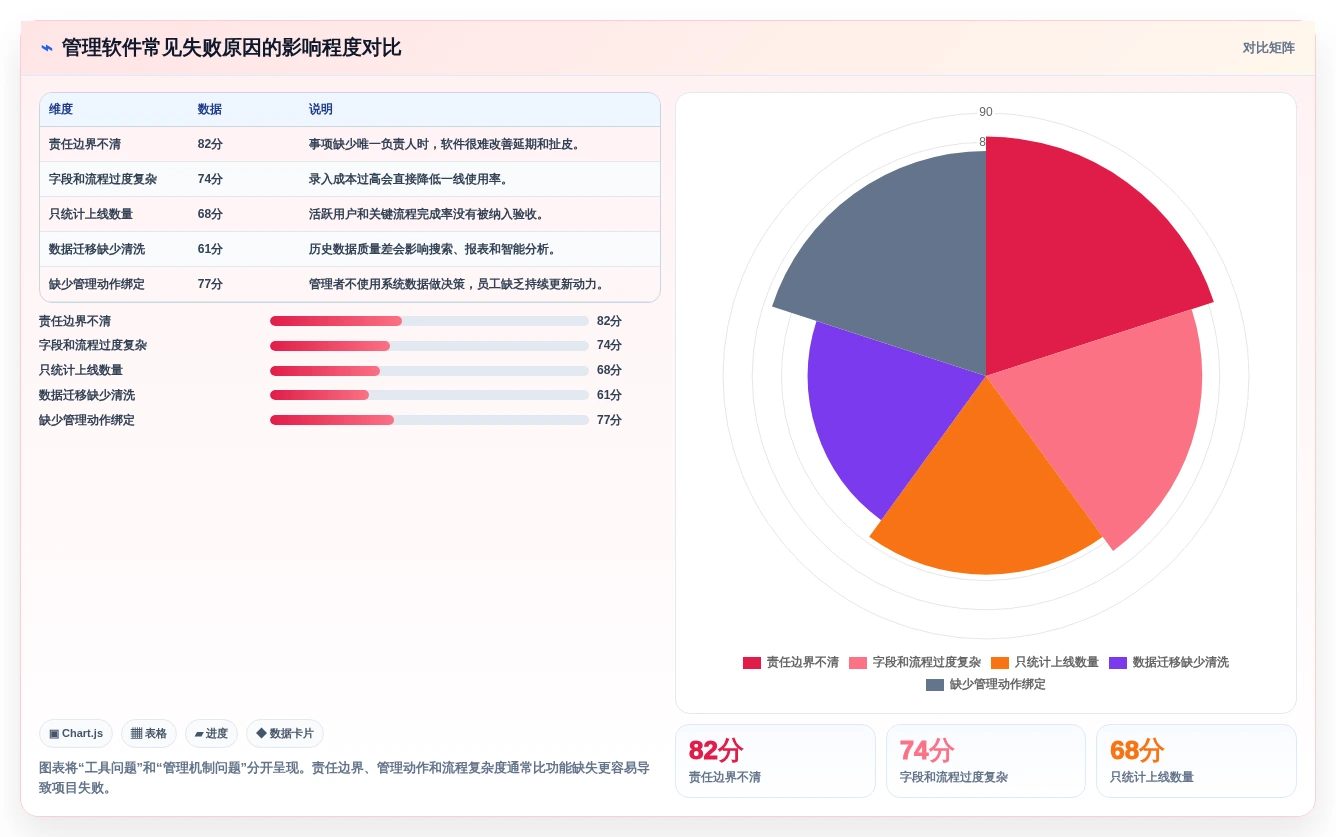
Task: Open the 74分 字段和流程过度复杂 data card
Action: 986,761
